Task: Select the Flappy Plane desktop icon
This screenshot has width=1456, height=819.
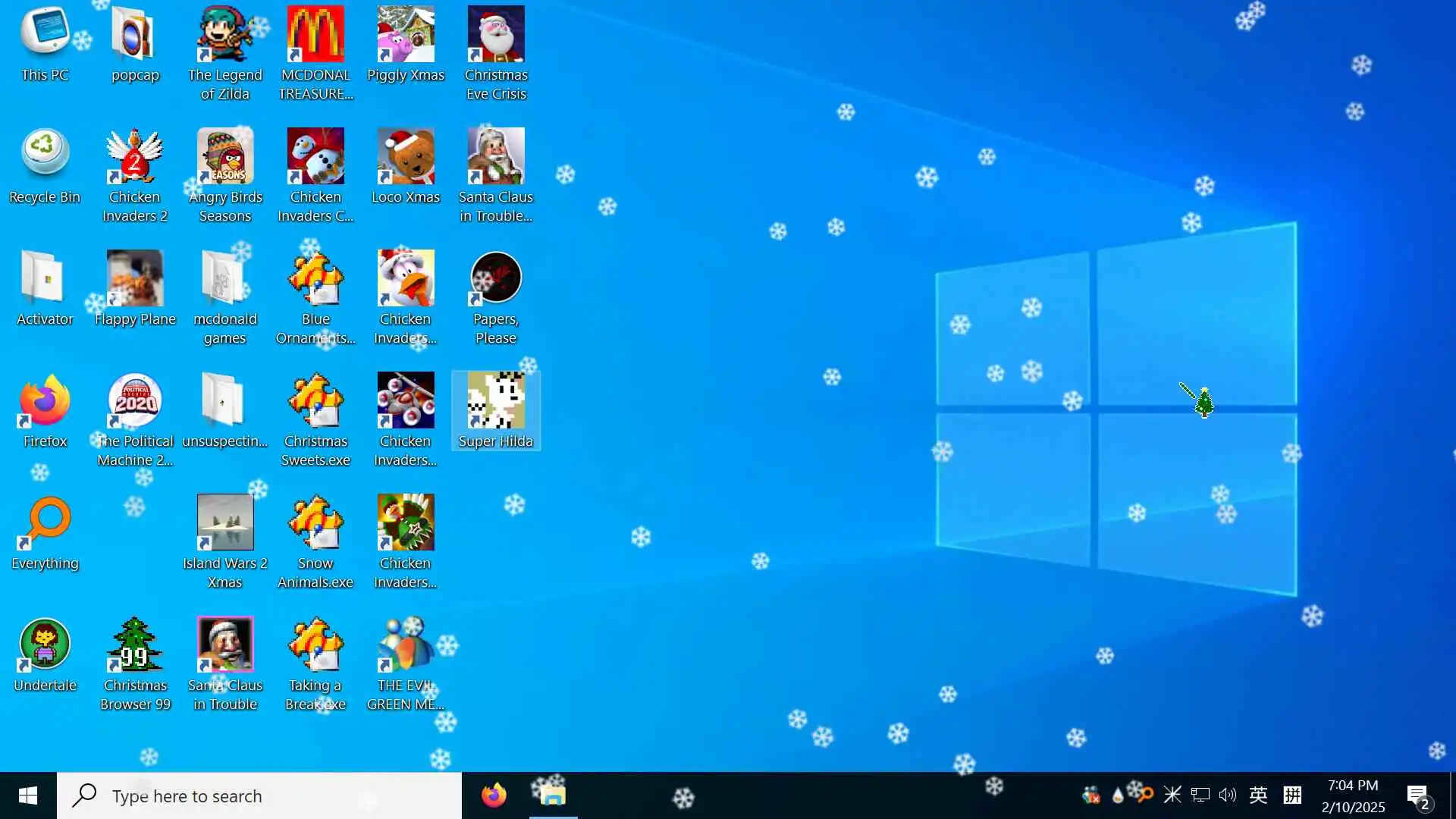Action: click(135, 279)
